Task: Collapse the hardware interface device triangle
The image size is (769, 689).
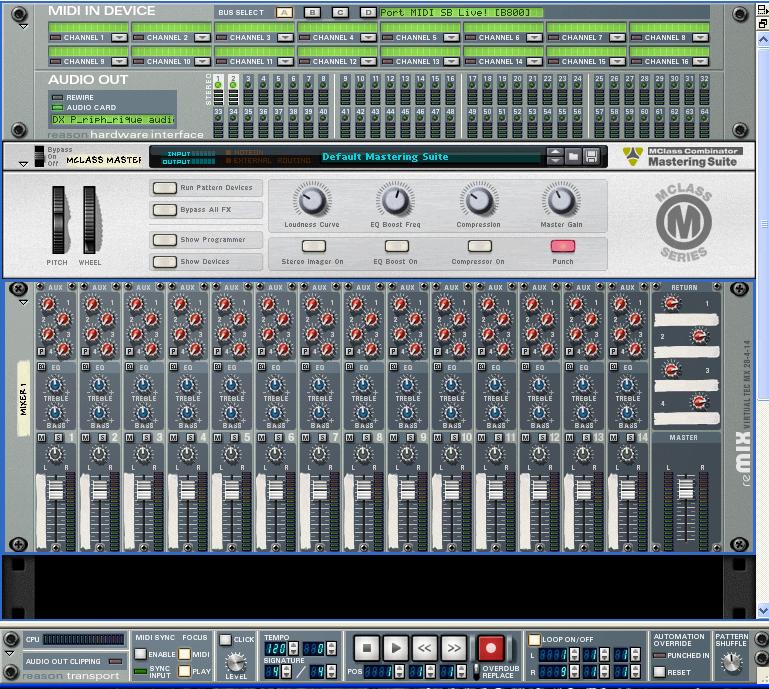Action: 23,27
